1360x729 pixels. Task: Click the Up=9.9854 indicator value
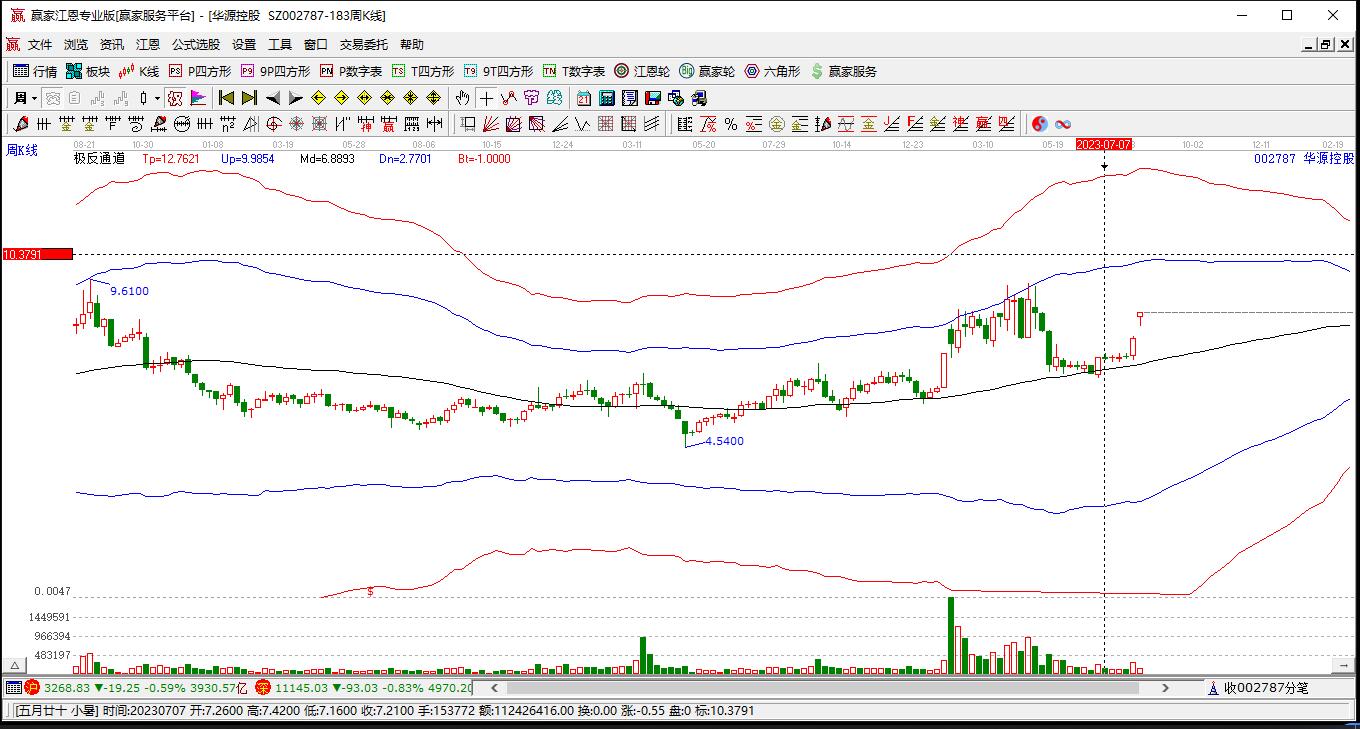pos(247,158)
